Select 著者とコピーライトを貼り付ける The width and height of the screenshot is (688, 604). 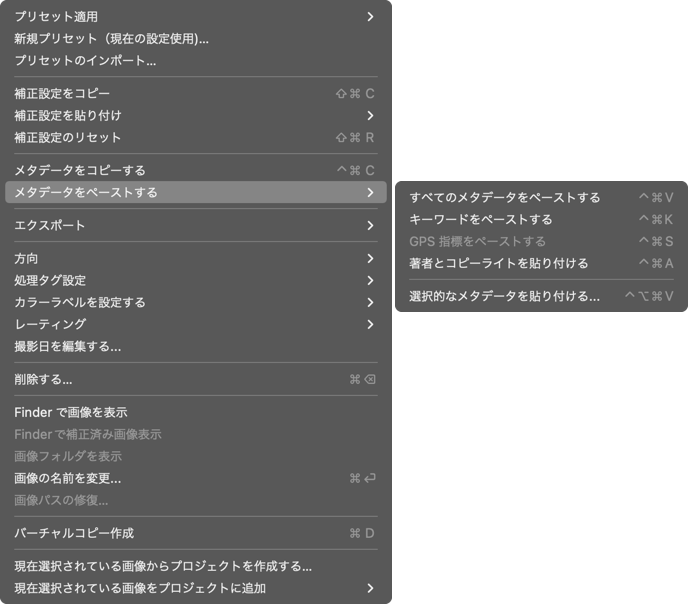541,263
